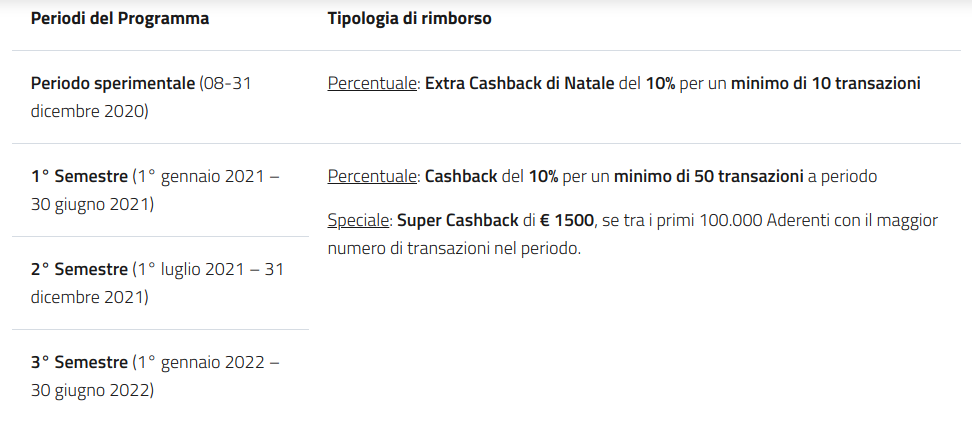
Task: Click the bold 'Super Cashback' text
Action: point(457,220)
